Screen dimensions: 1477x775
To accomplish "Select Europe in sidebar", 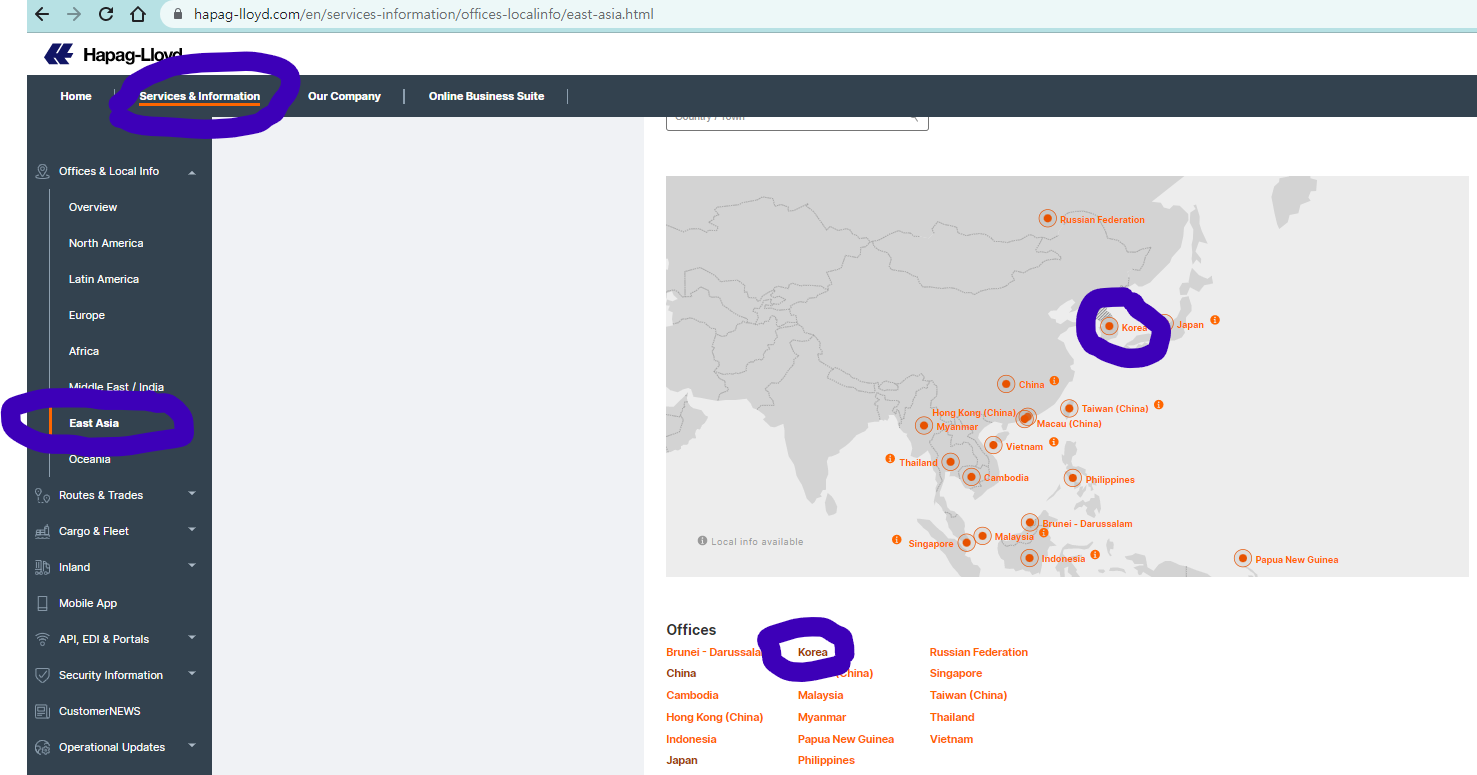I will (87, 315).
